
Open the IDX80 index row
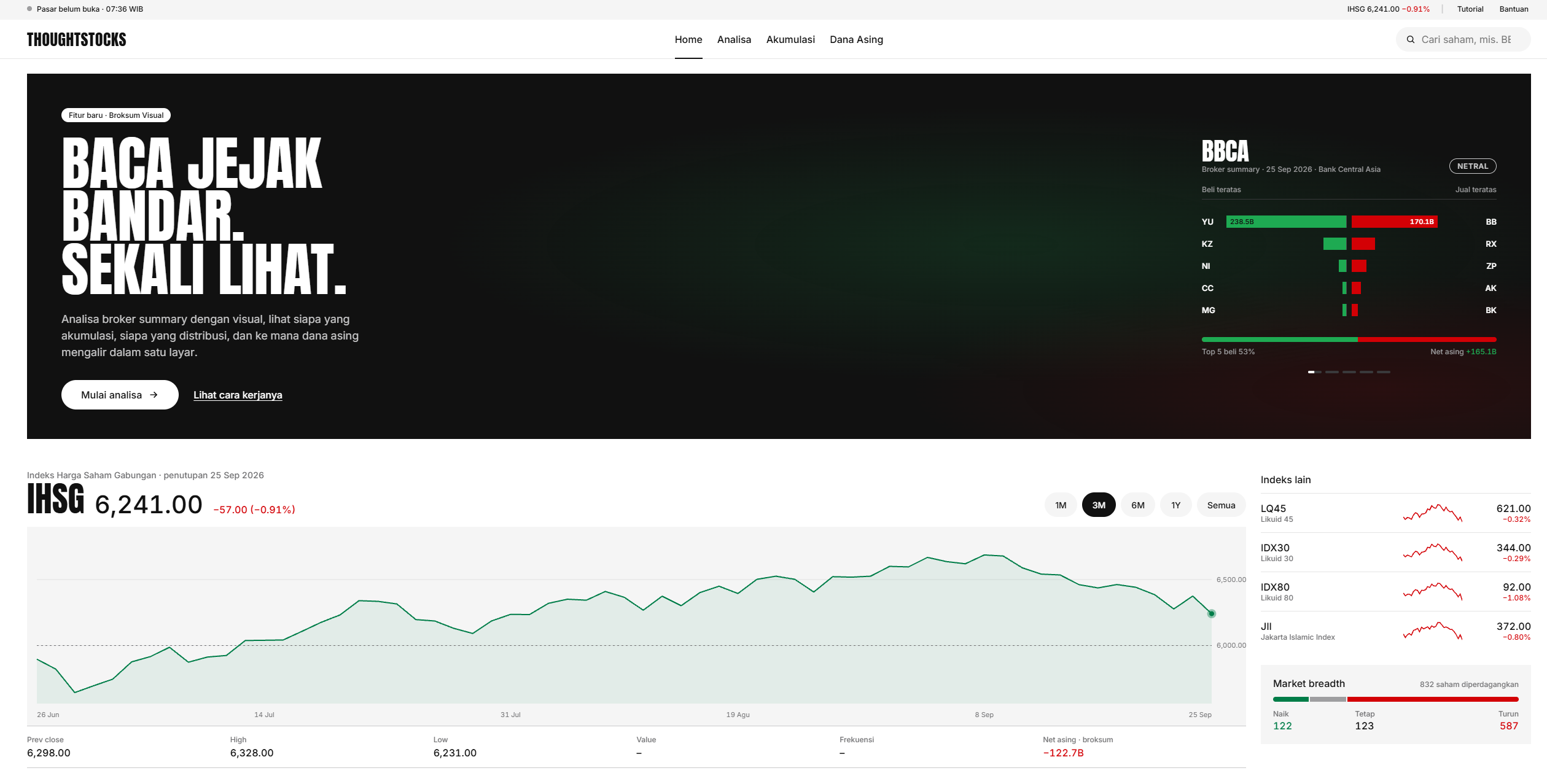(x=1395, y=592)
